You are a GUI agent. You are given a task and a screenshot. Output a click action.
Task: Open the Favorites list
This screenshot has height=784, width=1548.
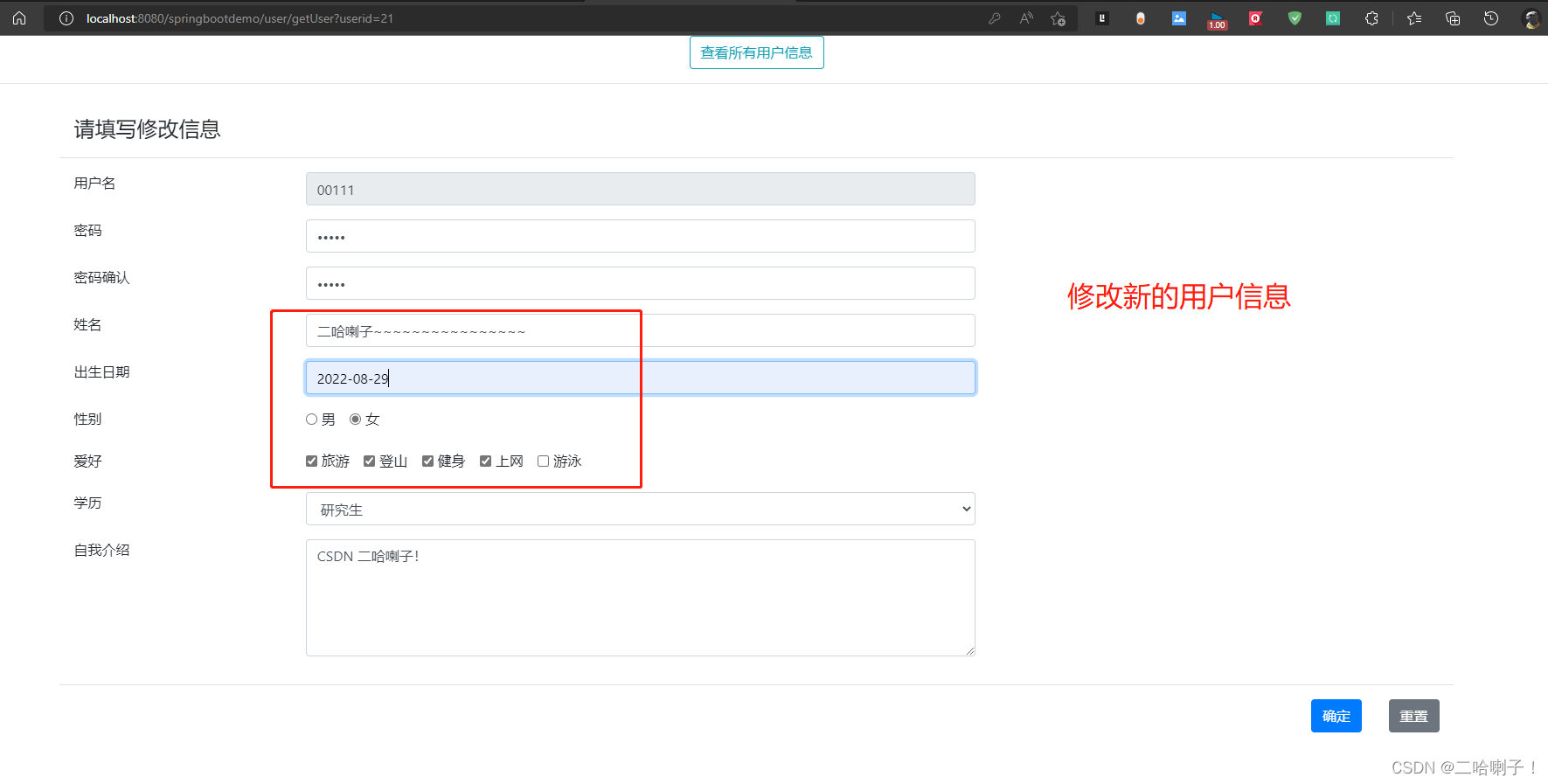coord(1414,18)
